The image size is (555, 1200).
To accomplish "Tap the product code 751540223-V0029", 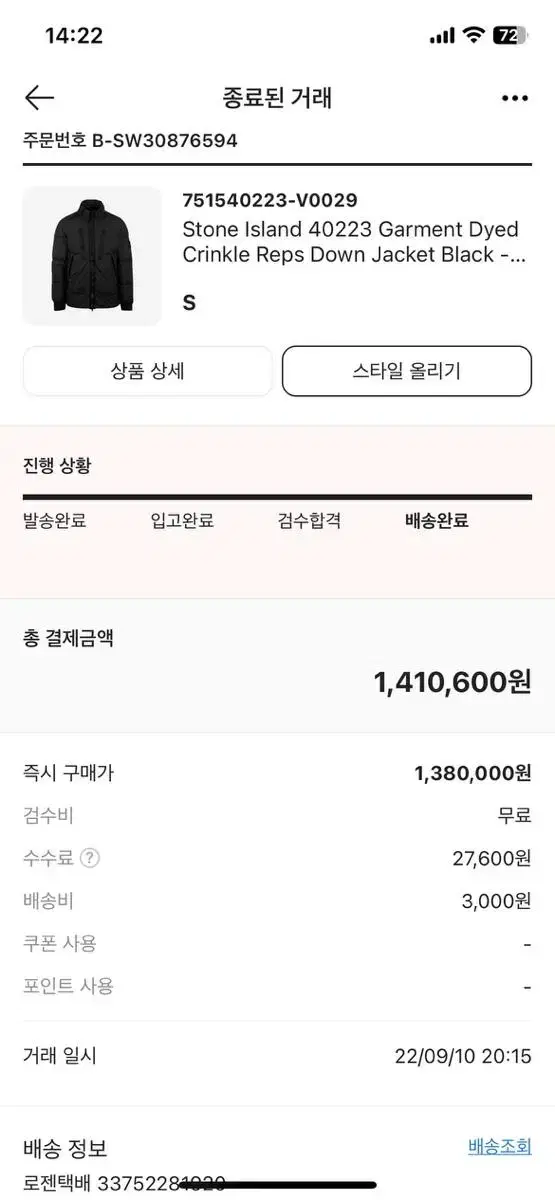I will point(270,200).
